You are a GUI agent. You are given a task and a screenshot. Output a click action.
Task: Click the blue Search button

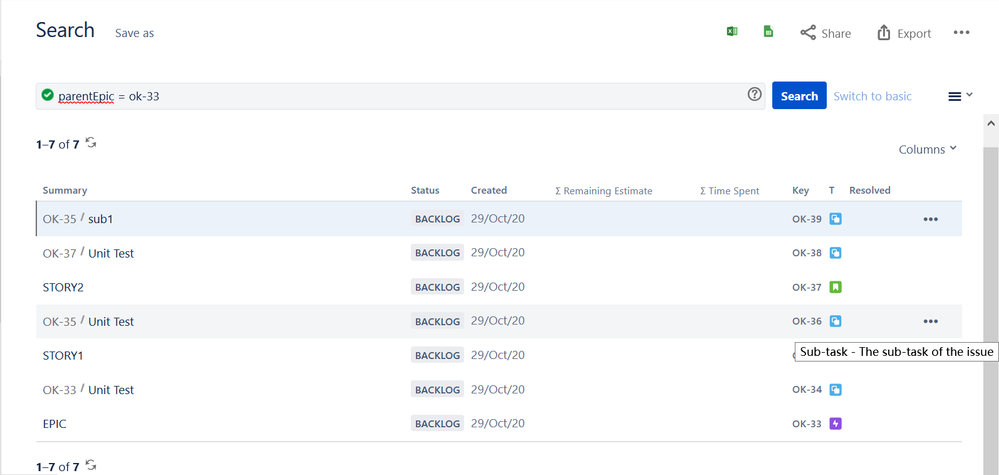[799, 96]
